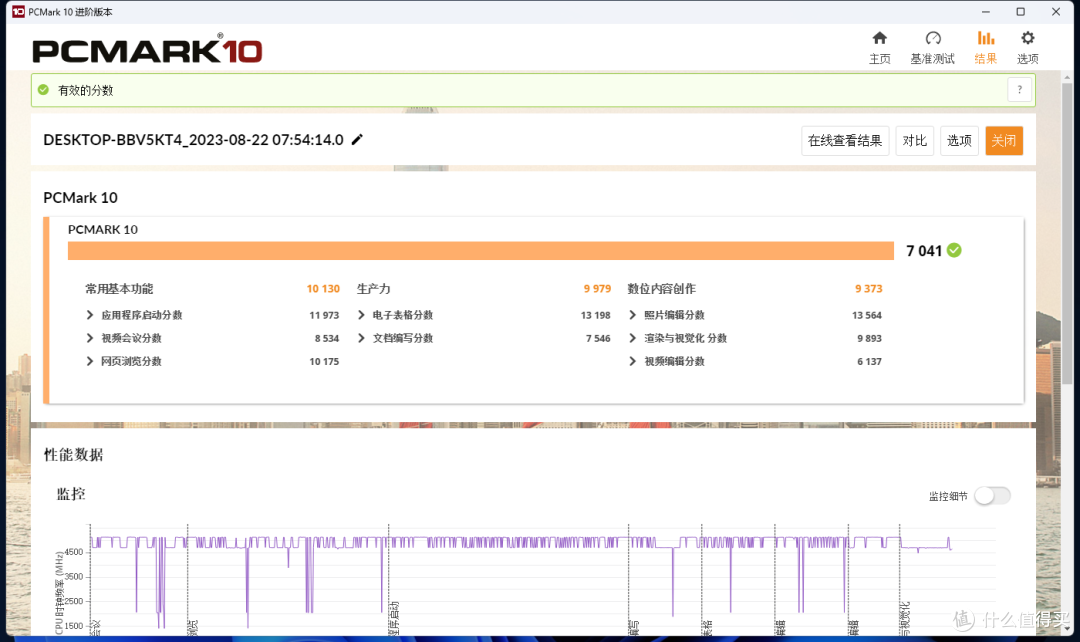Open the 基准测试 benchmarks section
1080x642 pixels.
(933, 48)
